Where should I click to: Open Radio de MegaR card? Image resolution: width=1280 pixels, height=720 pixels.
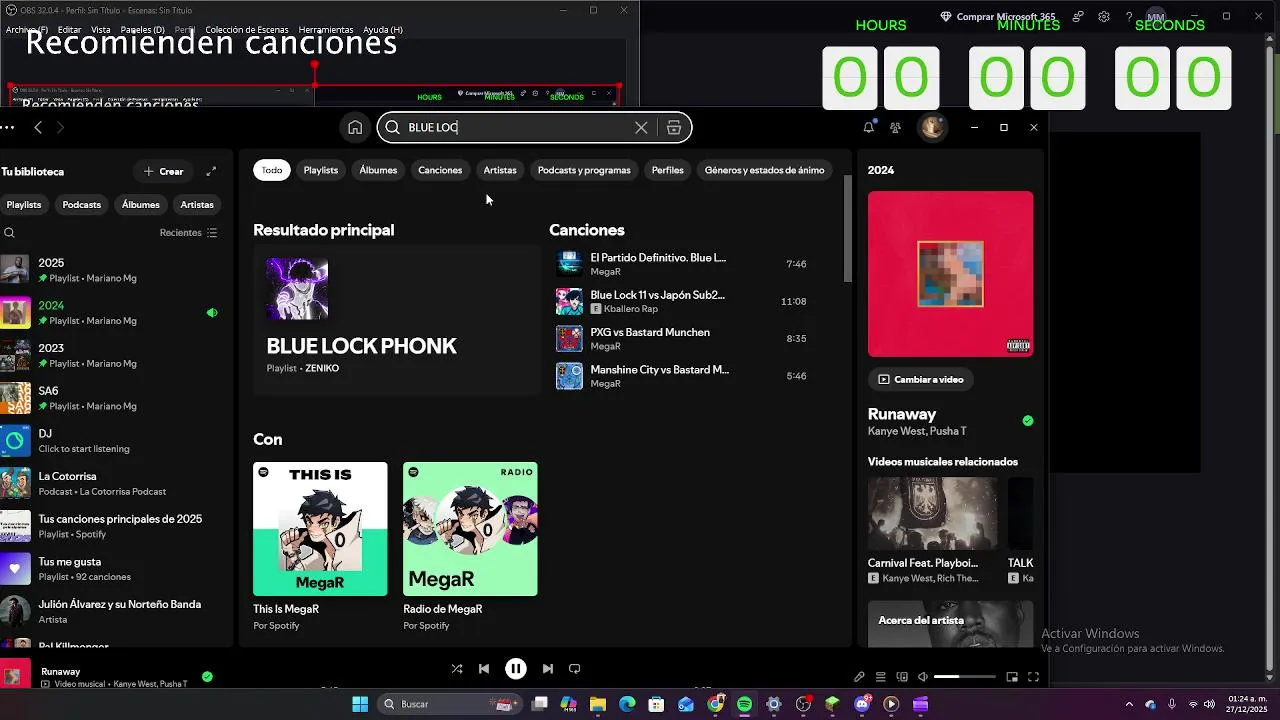tap(470, 547)
